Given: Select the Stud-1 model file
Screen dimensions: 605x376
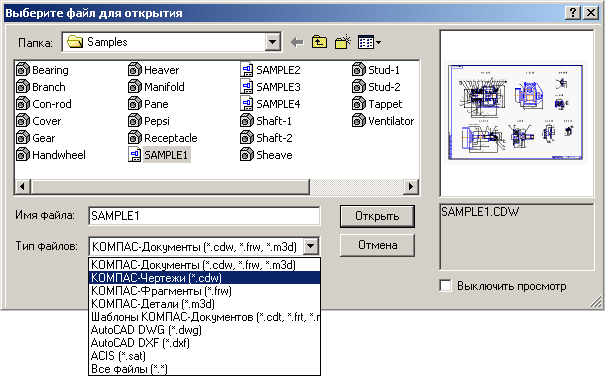Looking at the screenshot, I should [x=376, y=70].
